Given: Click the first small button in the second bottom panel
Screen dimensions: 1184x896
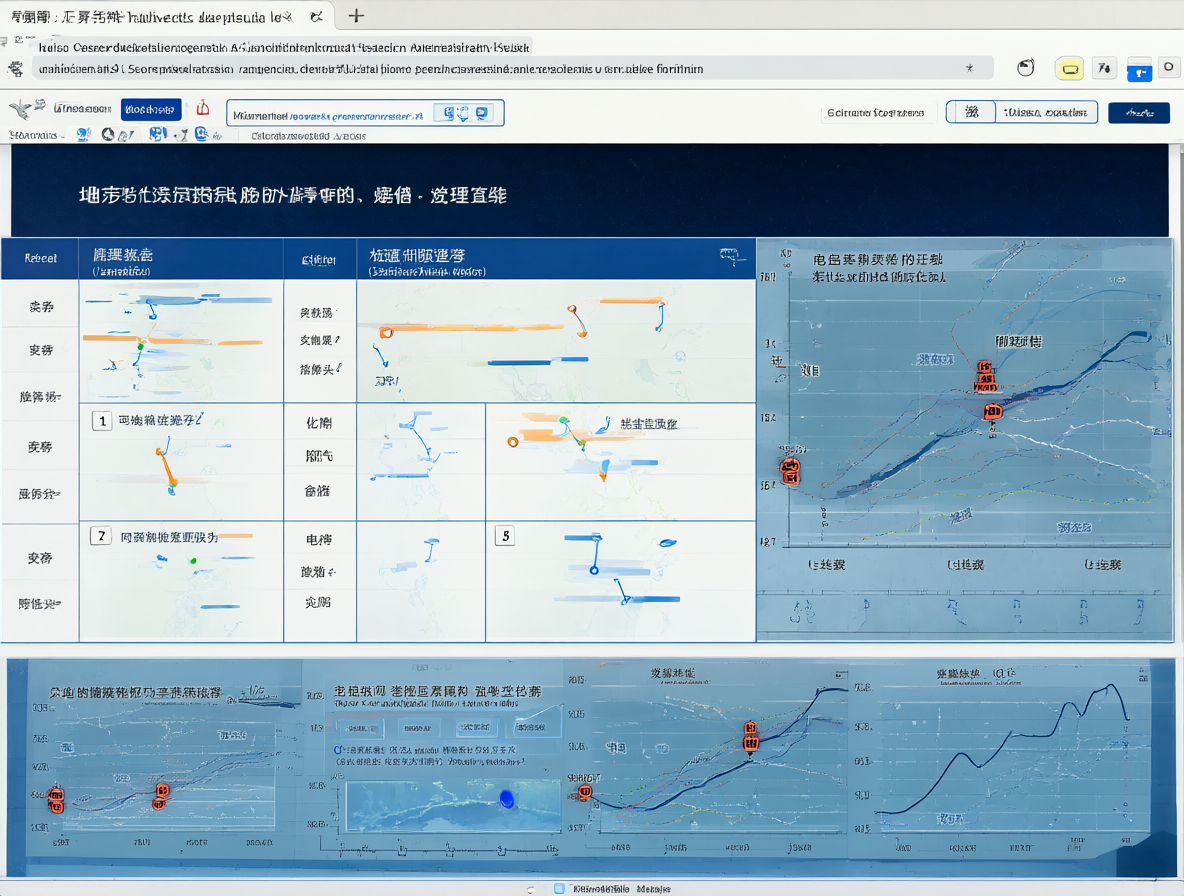Looking at the screenshot, I should pos(361,728).
